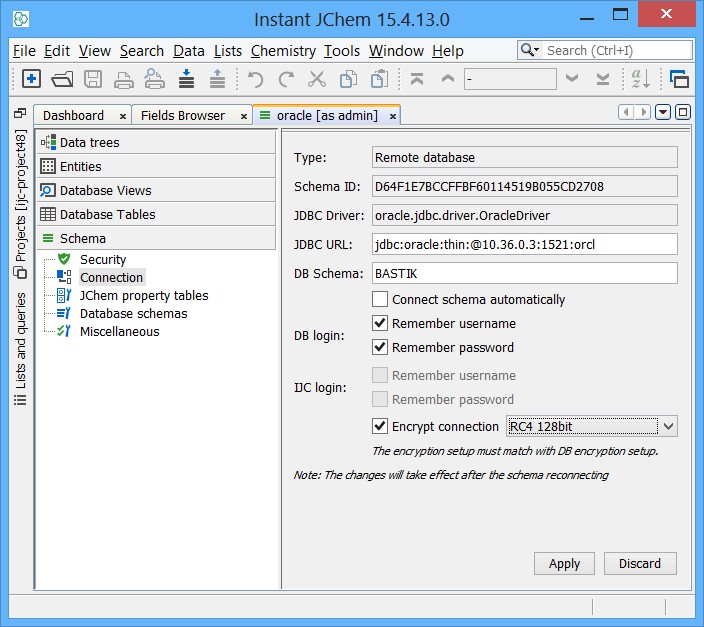704x627 pixels.
Task: Open the Security schema node
Action: point(102,259)
